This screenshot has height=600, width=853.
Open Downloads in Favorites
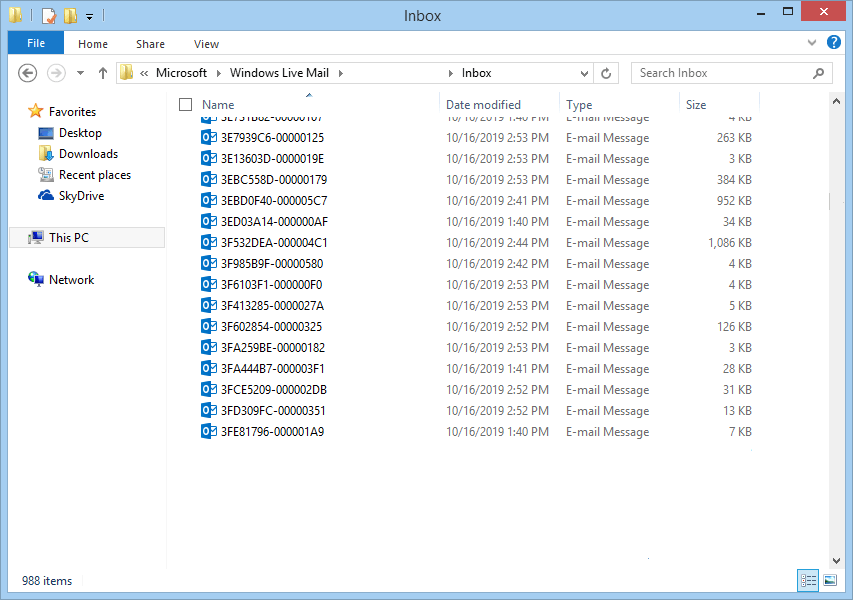[88, 154]
